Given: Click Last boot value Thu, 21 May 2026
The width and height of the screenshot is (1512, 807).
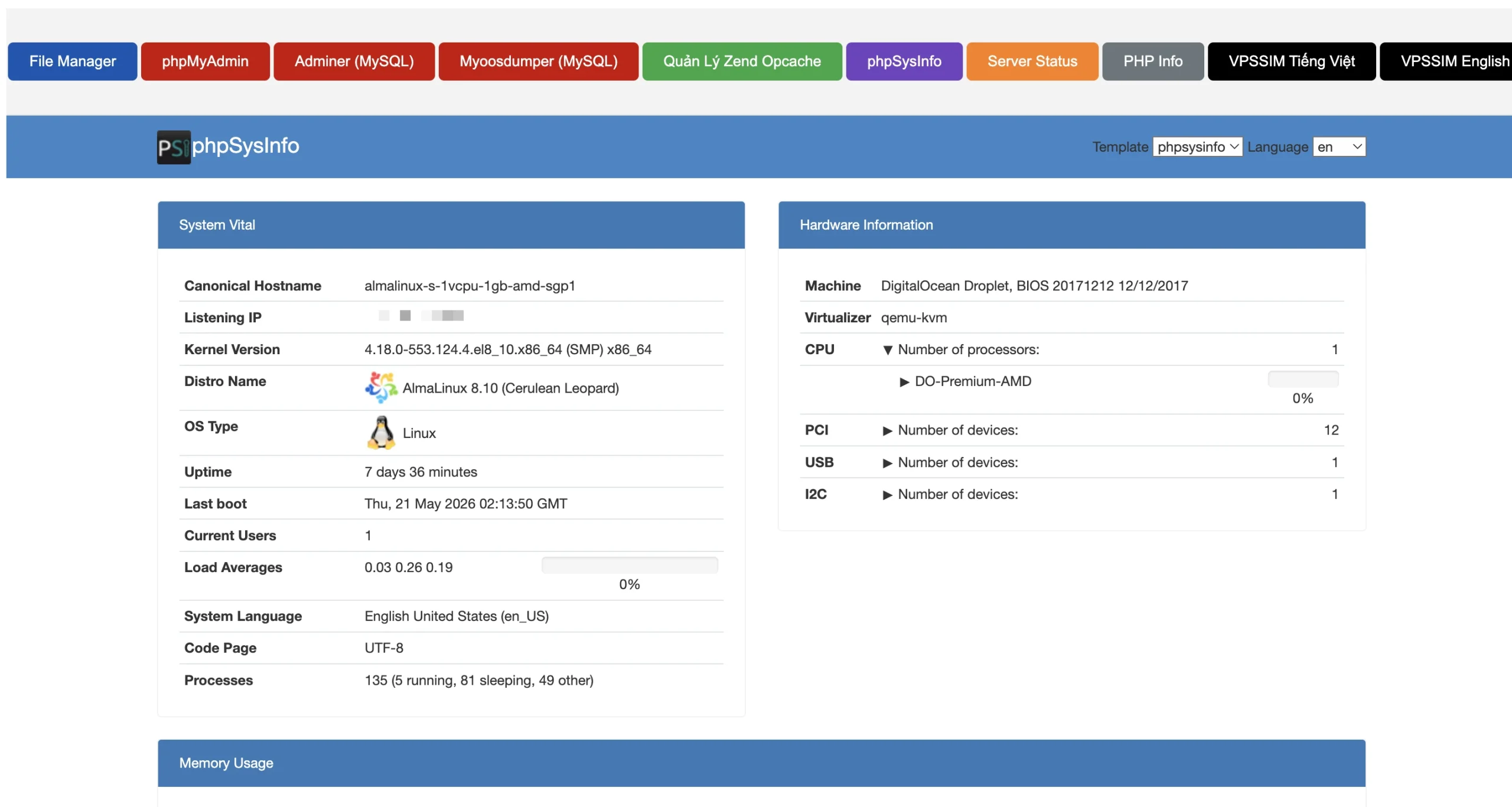Looking at the screenshot, I should tap(465, 504).
